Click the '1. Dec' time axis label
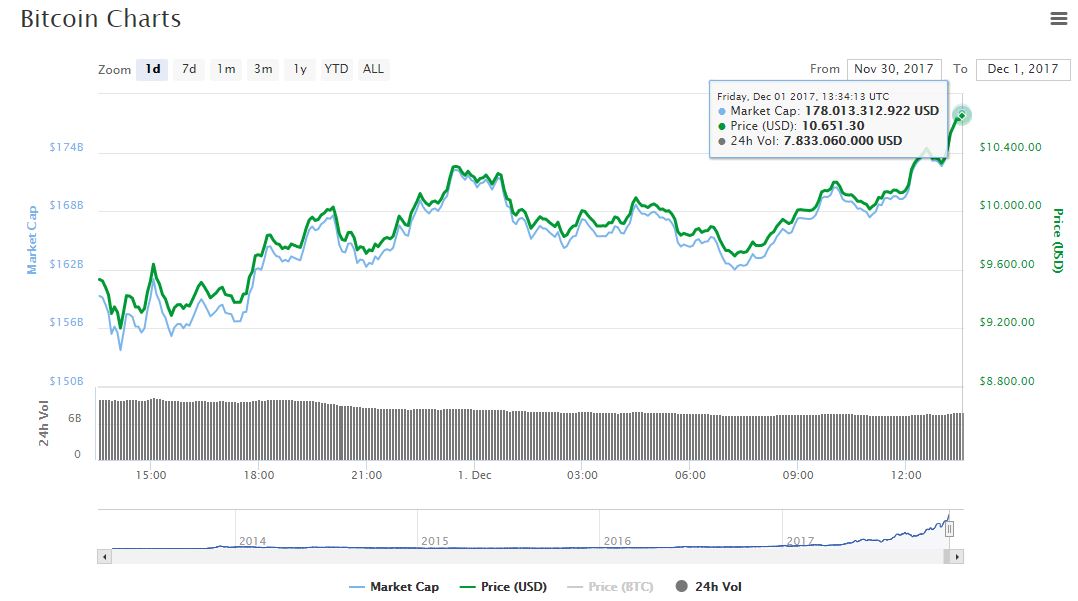Screen dimensions: 1078x601 (474, 475)
